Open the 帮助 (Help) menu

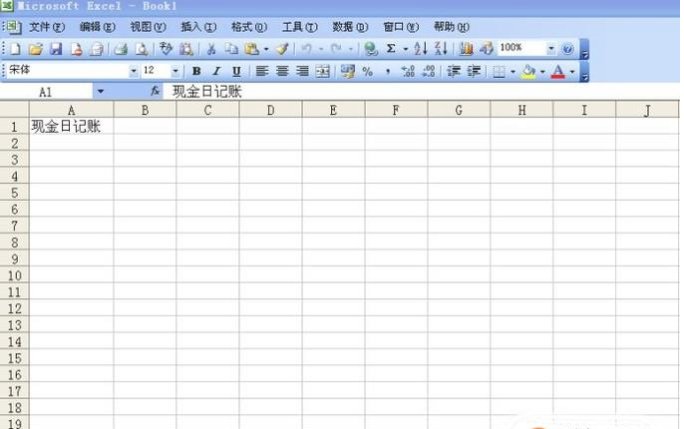coord(451,27)
